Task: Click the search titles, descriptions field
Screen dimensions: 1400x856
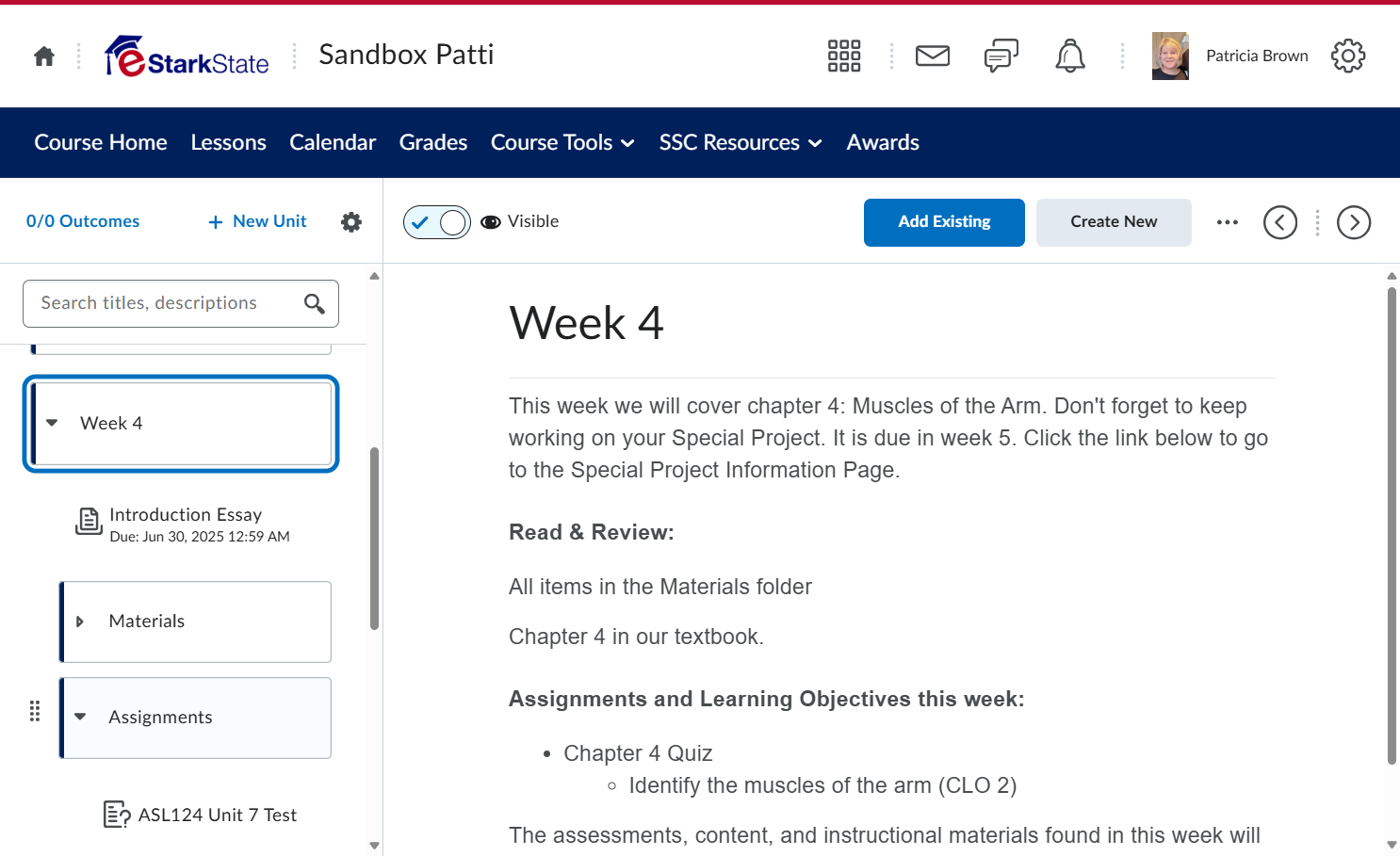Action: [x=181, y=303]
